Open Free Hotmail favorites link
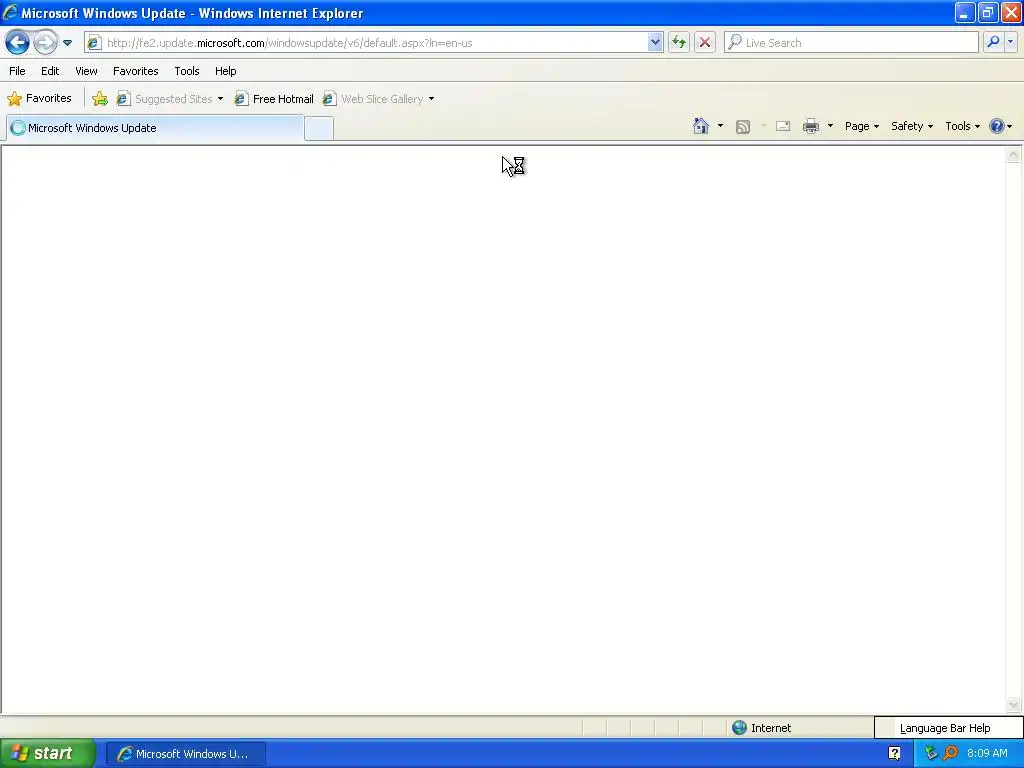This screenshot has height=768, width=1024. click(x=274, y=99)
